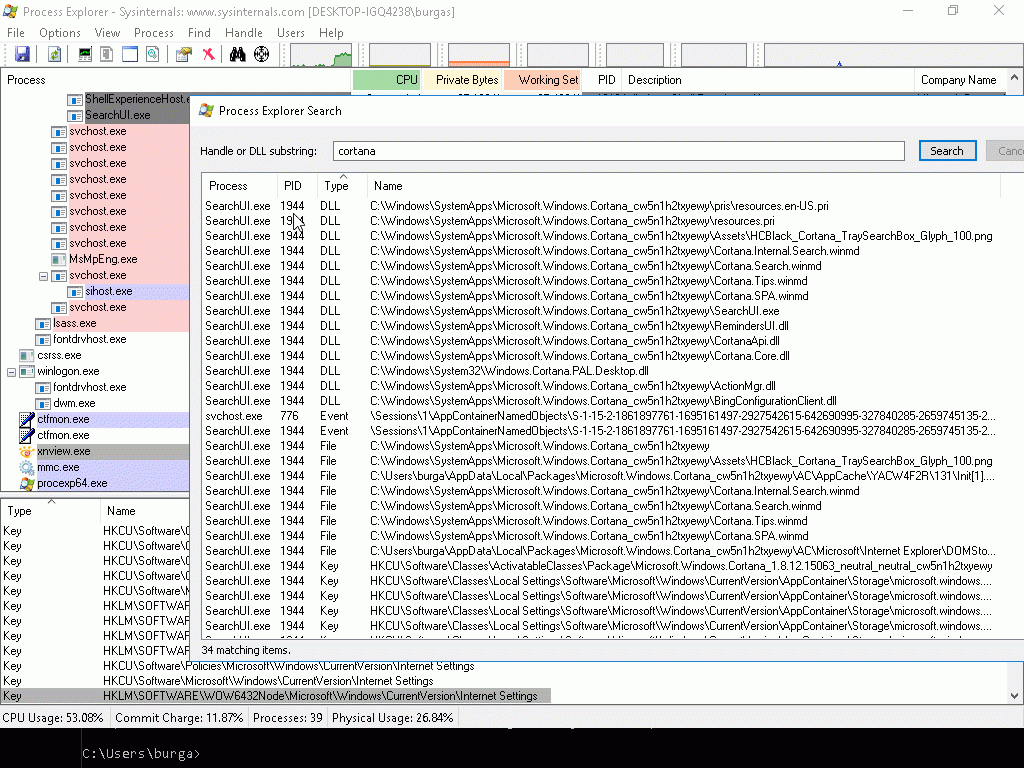Screen dimensions: 1024x768
Task: Click the process list scroll up arrow
Action: point(1014,77)
